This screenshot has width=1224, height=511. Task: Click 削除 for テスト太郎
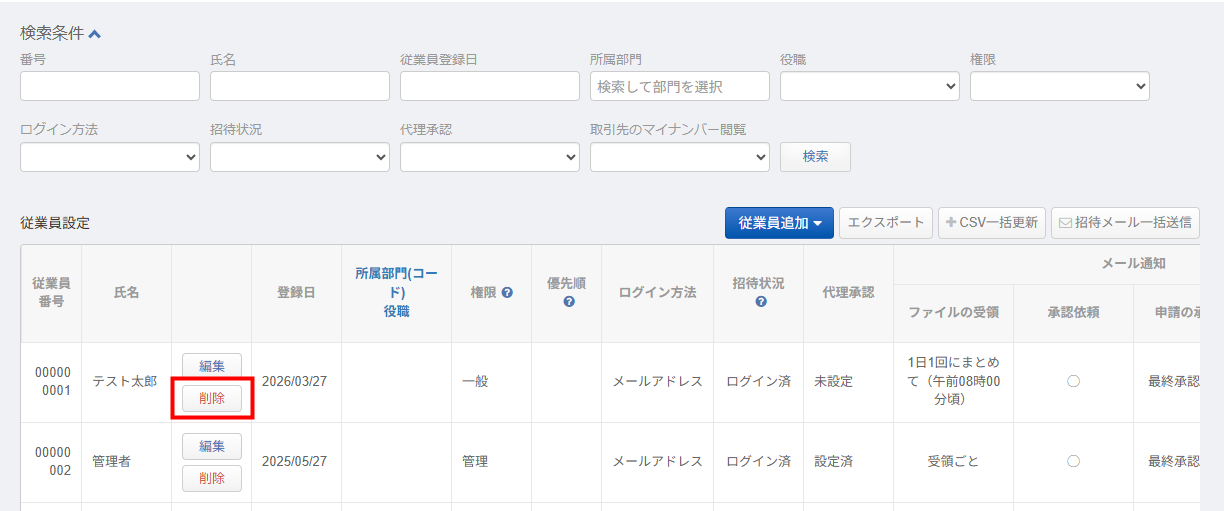(211, 398)
